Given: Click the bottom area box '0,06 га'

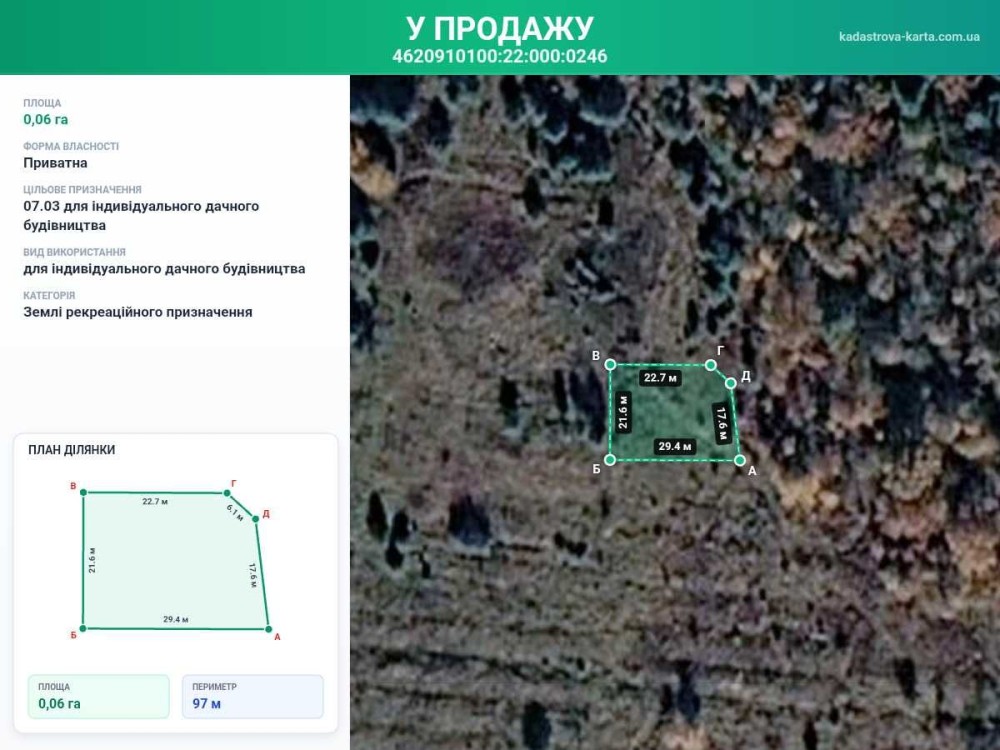Looking at the screenshot, I should tap(99, 696).
